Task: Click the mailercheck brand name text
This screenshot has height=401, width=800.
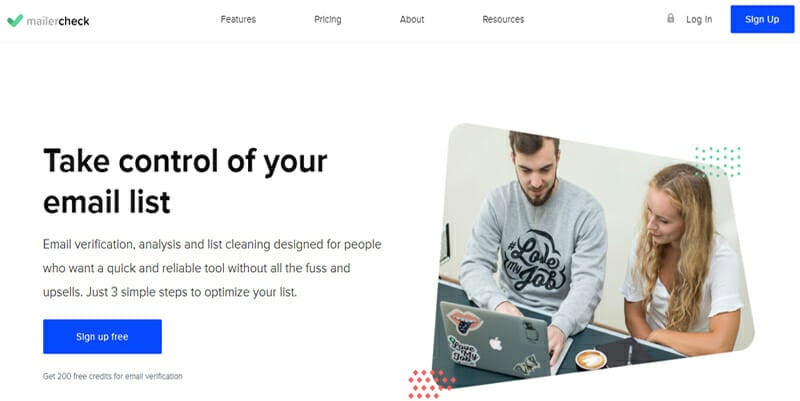Action: click(58, 21)
